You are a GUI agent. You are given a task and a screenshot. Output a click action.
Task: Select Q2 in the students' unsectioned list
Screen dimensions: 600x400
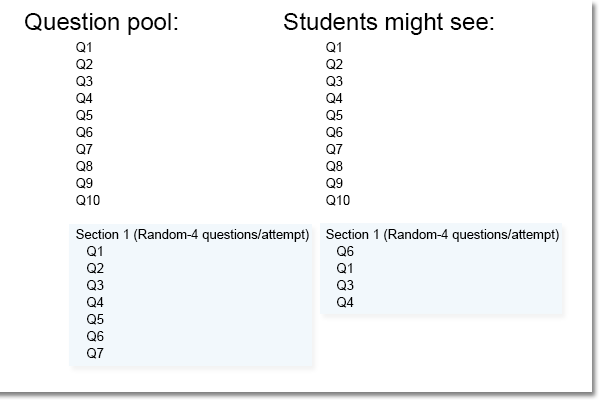[334, 64]
